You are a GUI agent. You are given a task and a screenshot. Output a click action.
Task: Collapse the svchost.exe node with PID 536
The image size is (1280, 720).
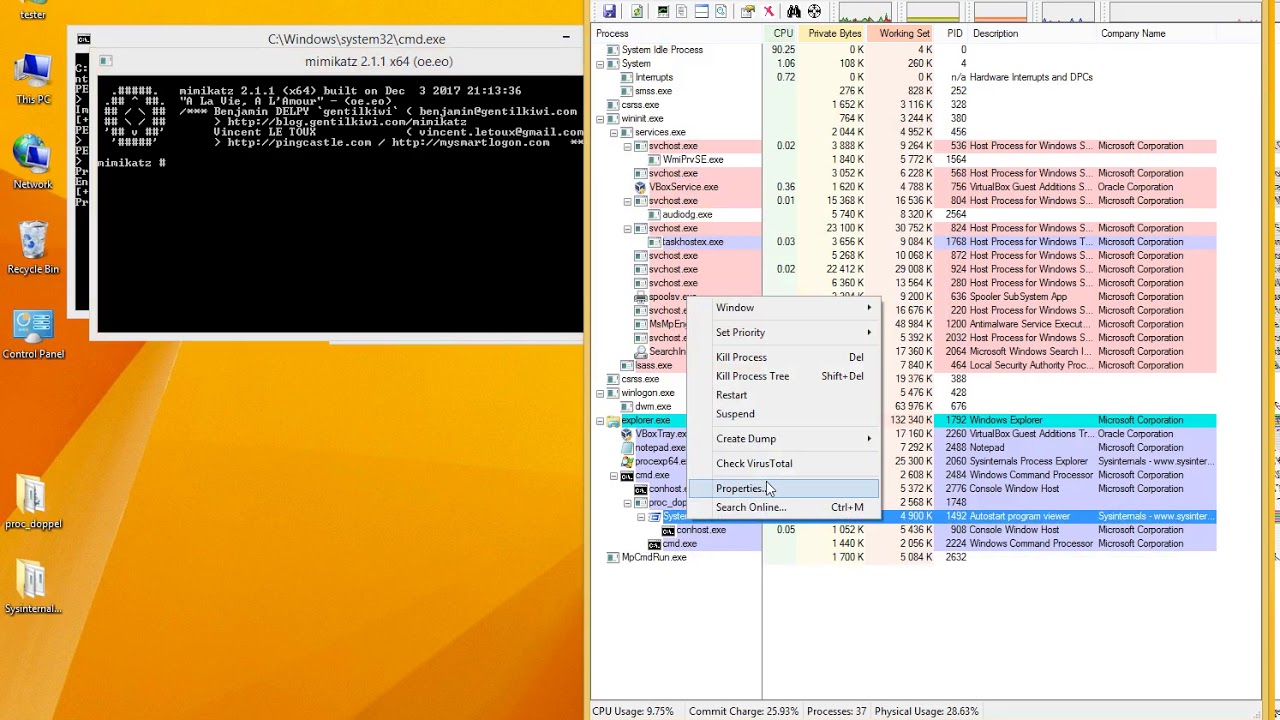628,146
